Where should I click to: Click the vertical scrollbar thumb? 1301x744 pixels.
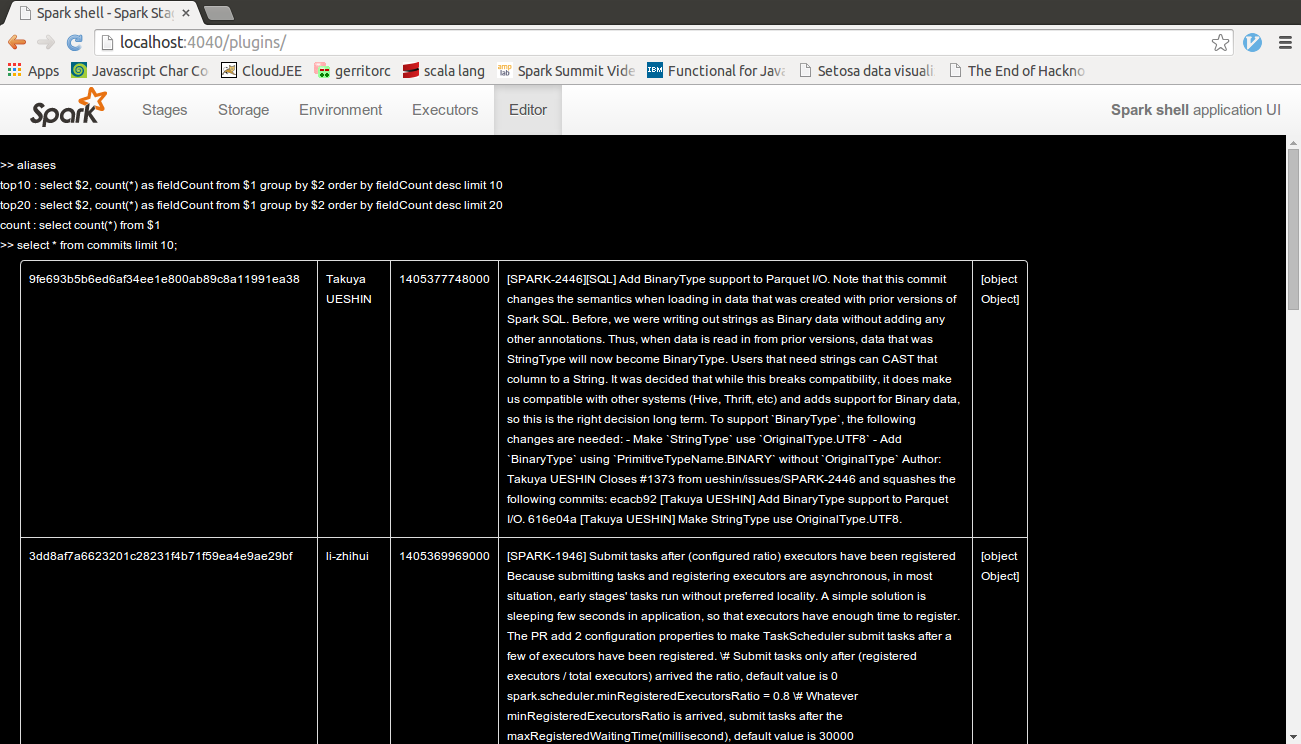click(x=1293, y=230)
